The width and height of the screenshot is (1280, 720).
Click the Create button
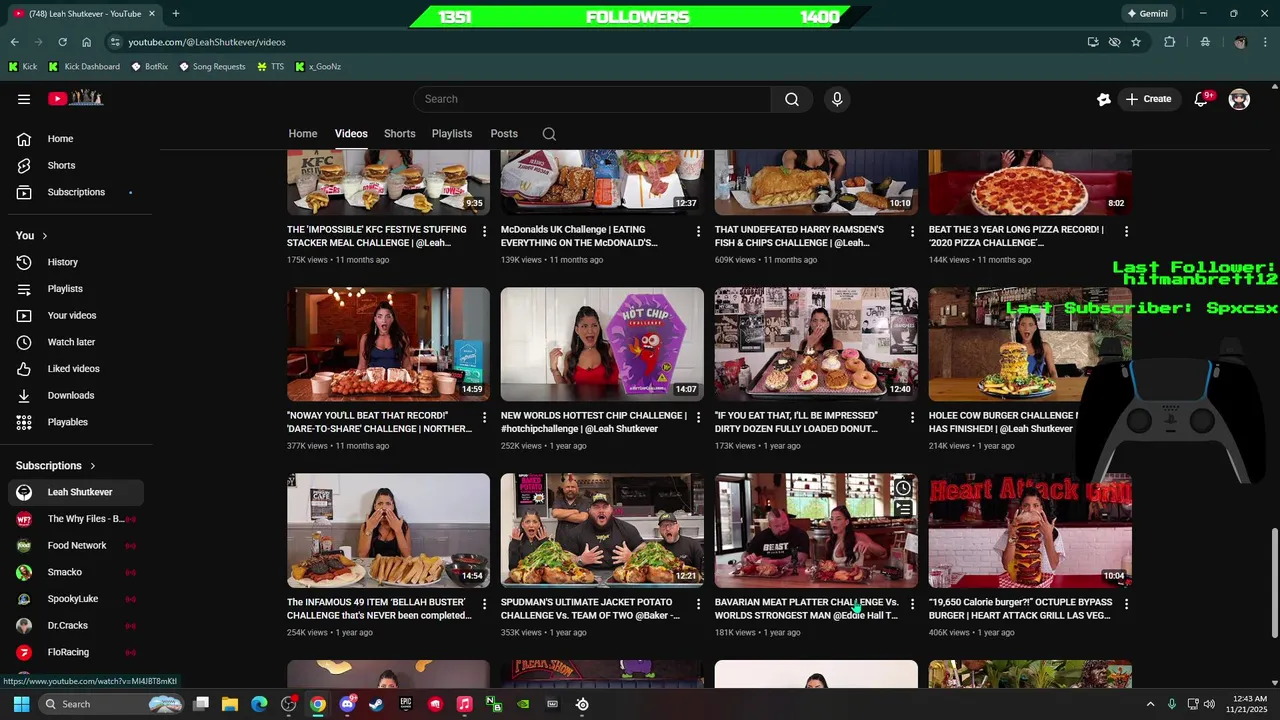click(1148, 99)
